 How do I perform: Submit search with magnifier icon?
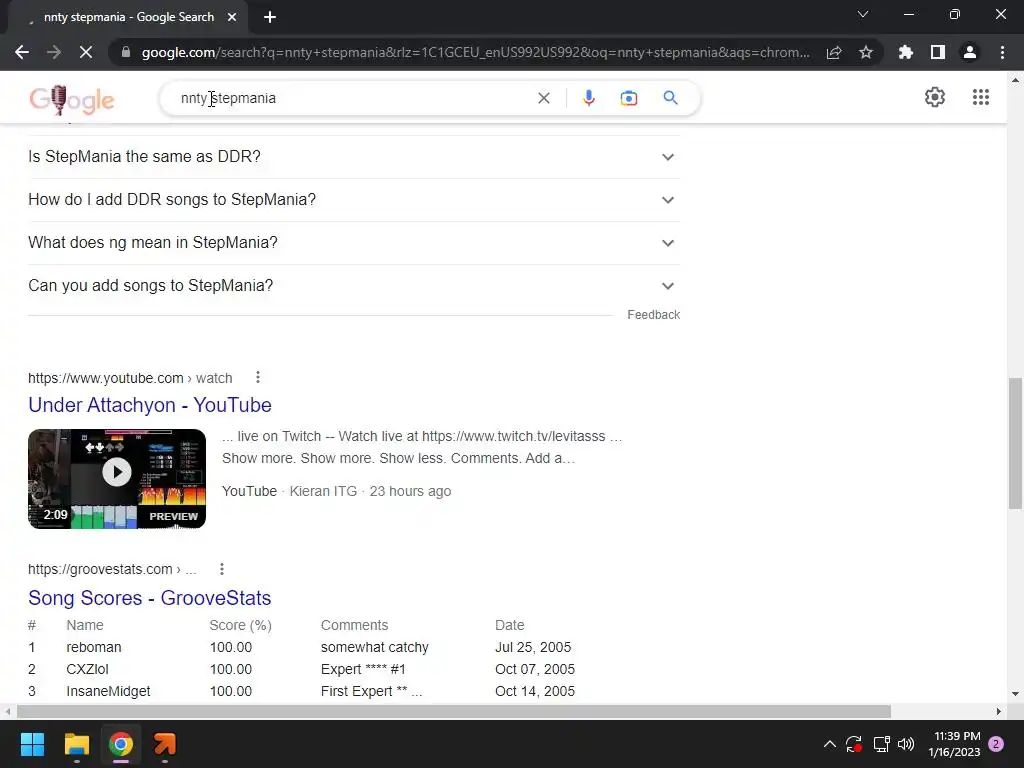(x=670, y=98)
